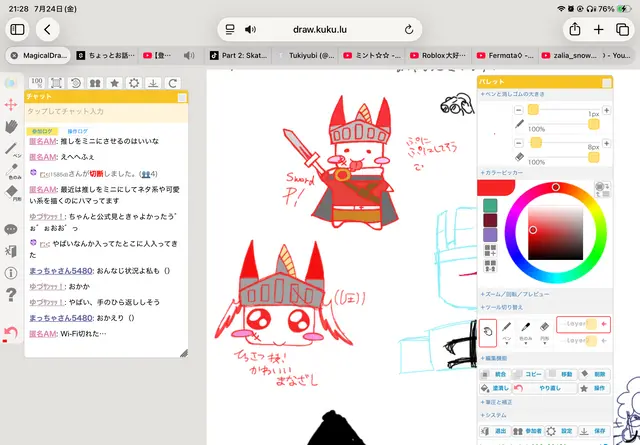Collapse the system section header

click(x=493, y=415)
